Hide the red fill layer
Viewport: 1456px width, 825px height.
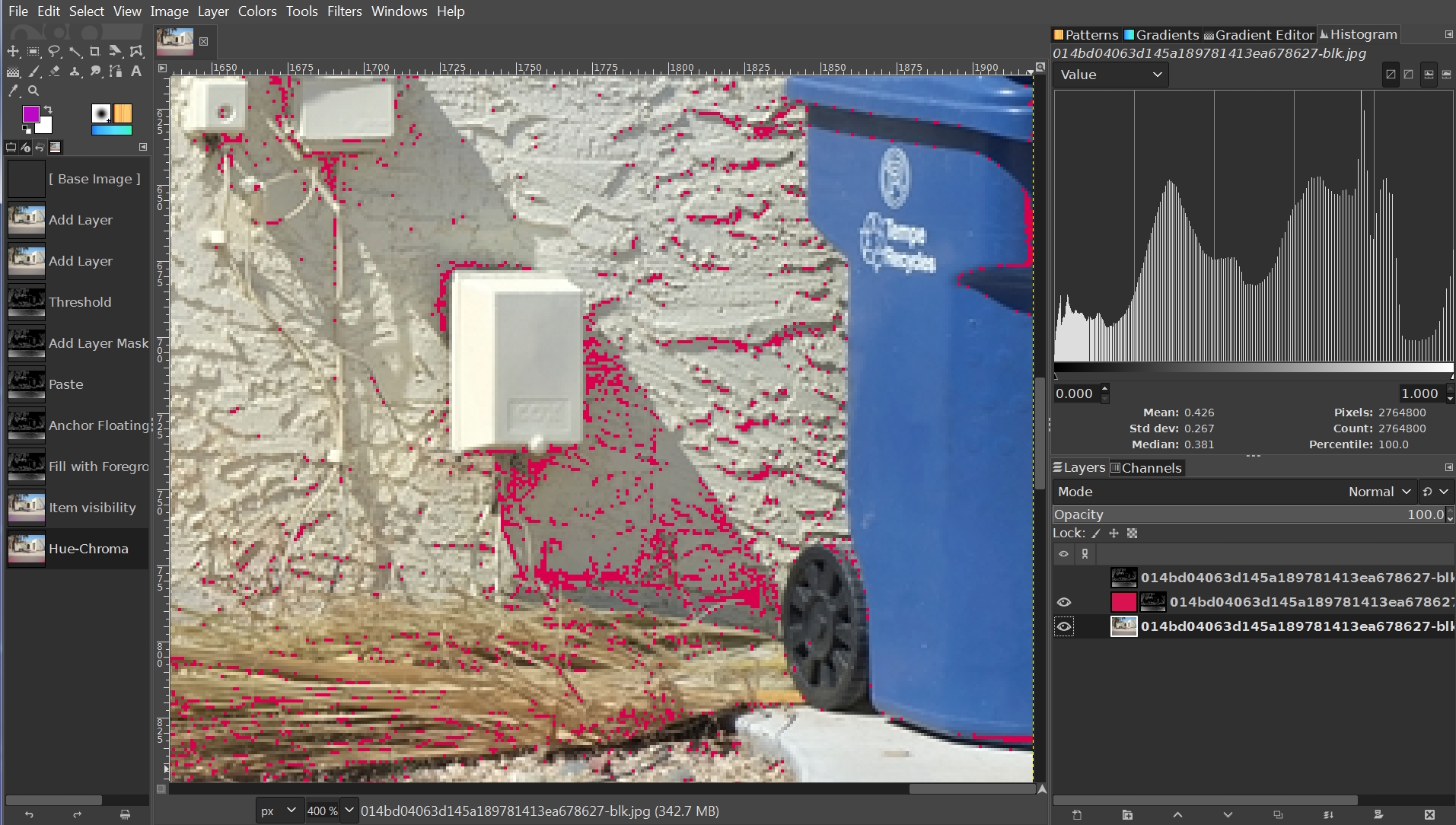coord(1063,602)
